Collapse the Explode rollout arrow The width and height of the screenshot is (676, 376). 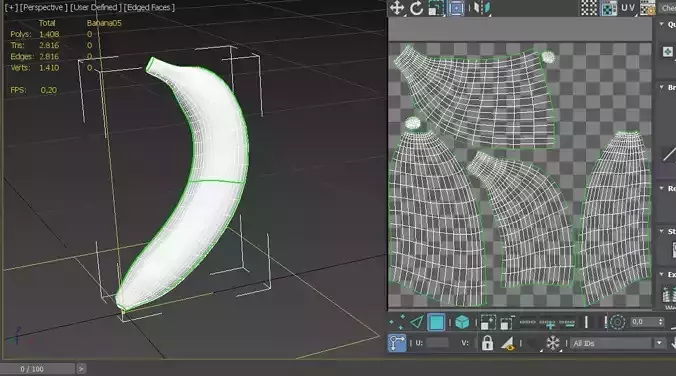pyautogui.click(x=662, y=274)
